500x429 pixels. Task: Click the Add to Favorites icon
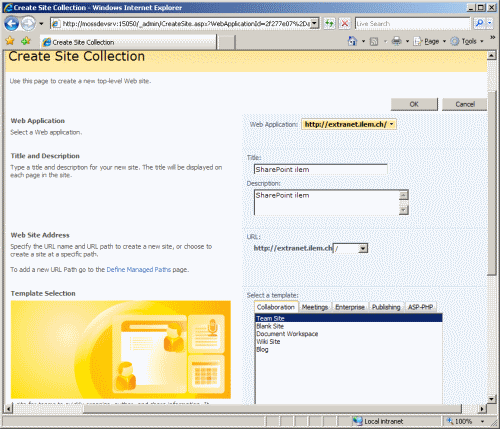pos(26,41)
